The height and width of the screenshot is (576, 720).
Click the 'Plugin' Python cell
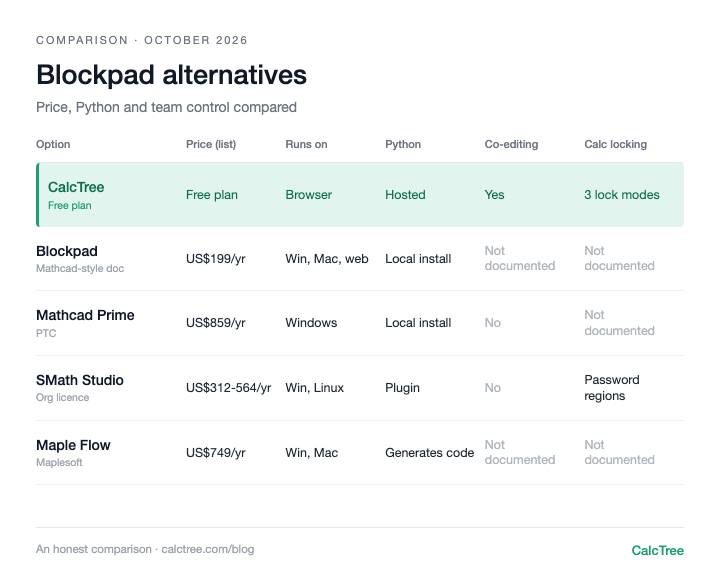[x=402, y=388]
